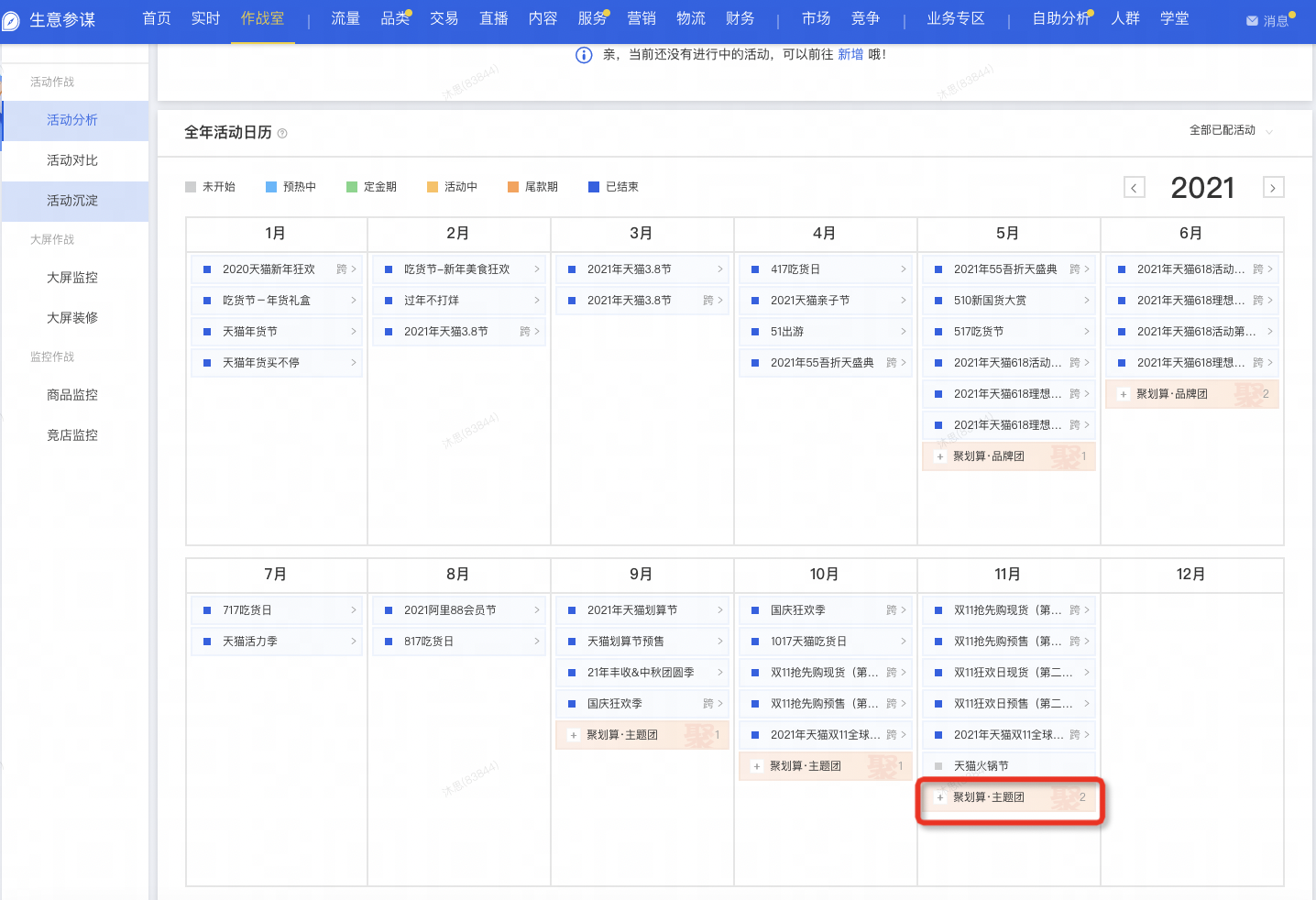Open 营销 top menu
Viewport: 1316px width, 900px height.
(x=642, y=18)
